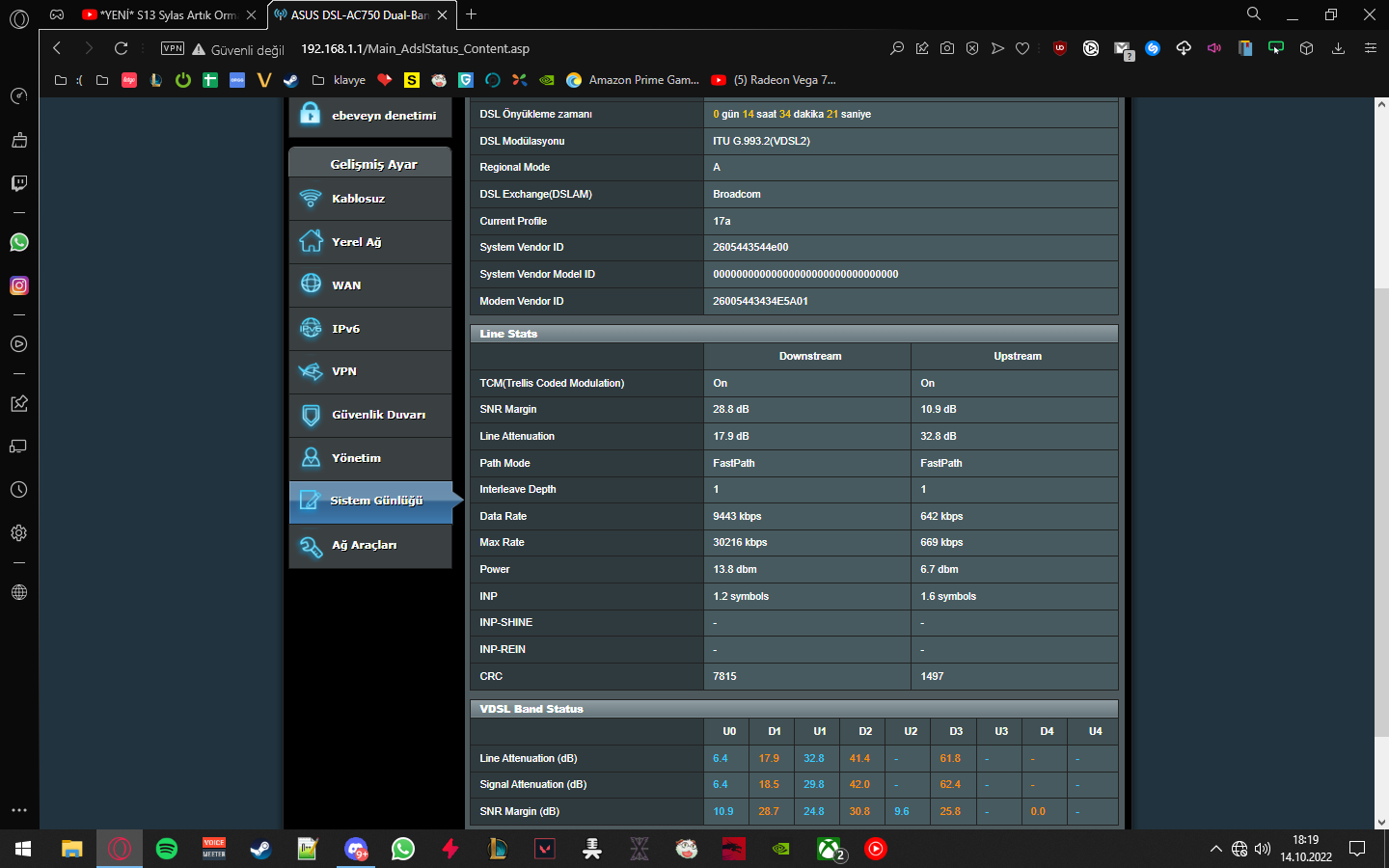The image size is (1389, 868).
Task: Open a new browser tab
Action: coord(471,14)
